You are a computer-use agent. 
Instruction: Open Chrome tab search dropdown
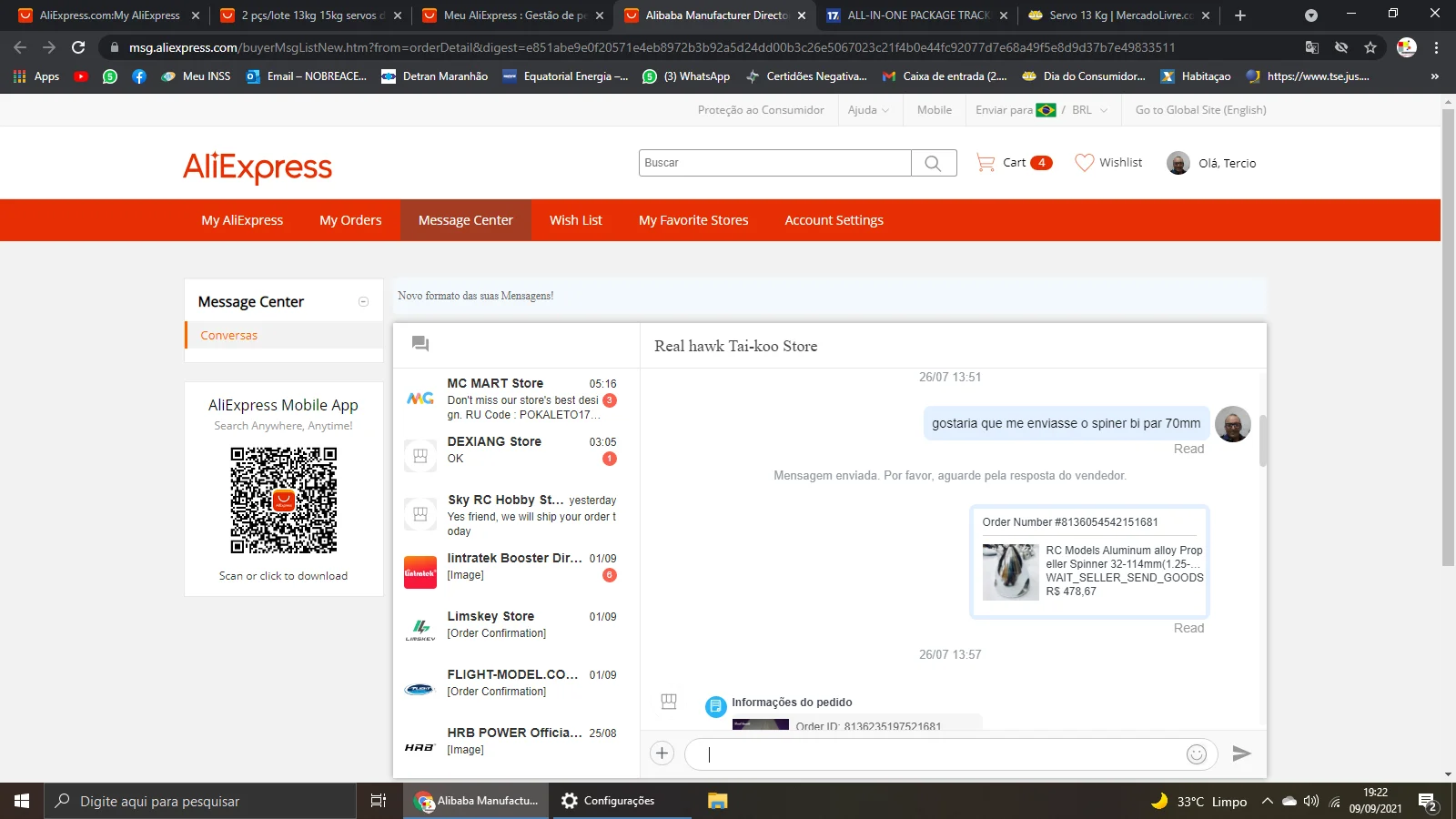click(1311, 15)
